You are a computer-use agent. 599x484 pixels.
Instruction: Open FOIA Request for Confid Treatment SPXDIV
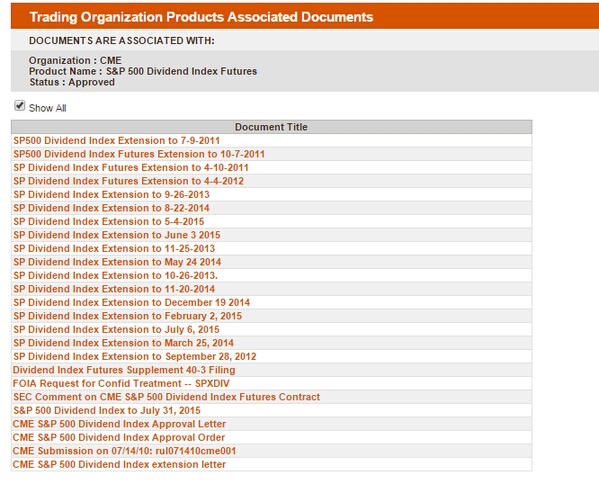tap(121, 384)
